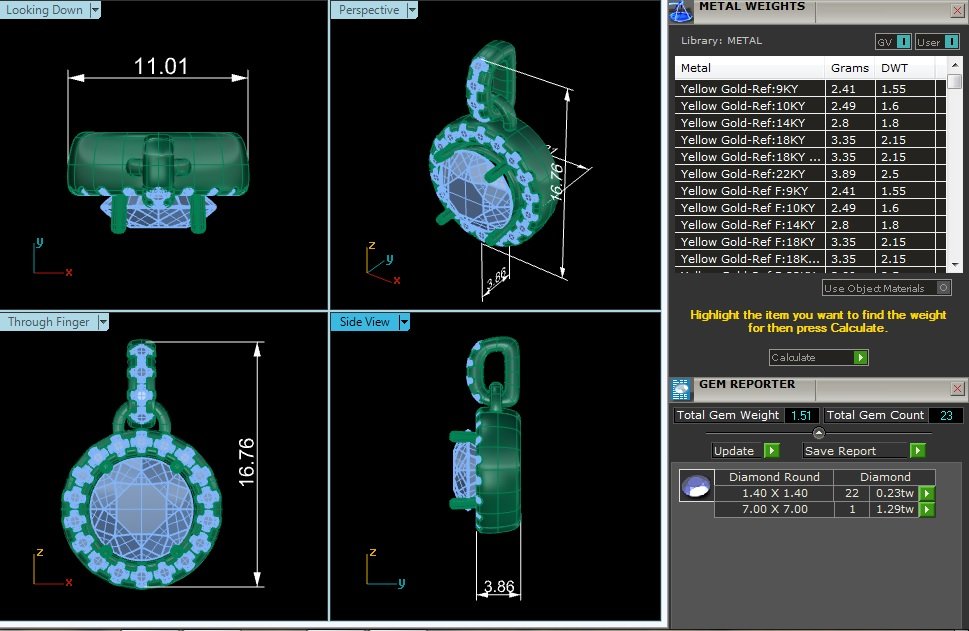This screenshot has width=969, height=631.
Task: Select the Through Finger viewport label
Action: pyautogui.click(x=48, y=322)
